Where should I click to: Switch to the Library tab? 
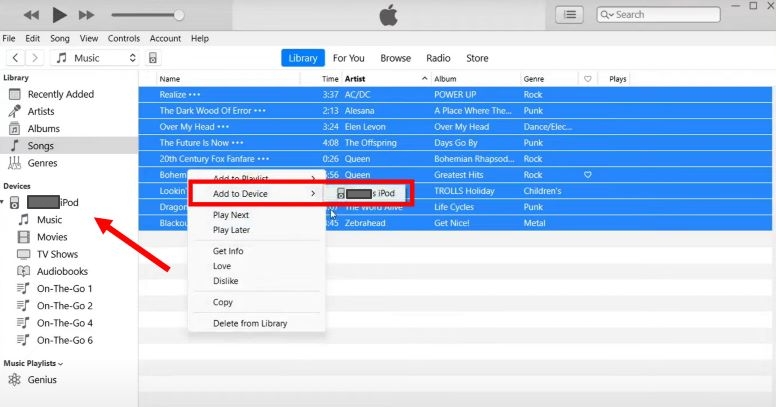pyautogui.click(x=303, y=58)
